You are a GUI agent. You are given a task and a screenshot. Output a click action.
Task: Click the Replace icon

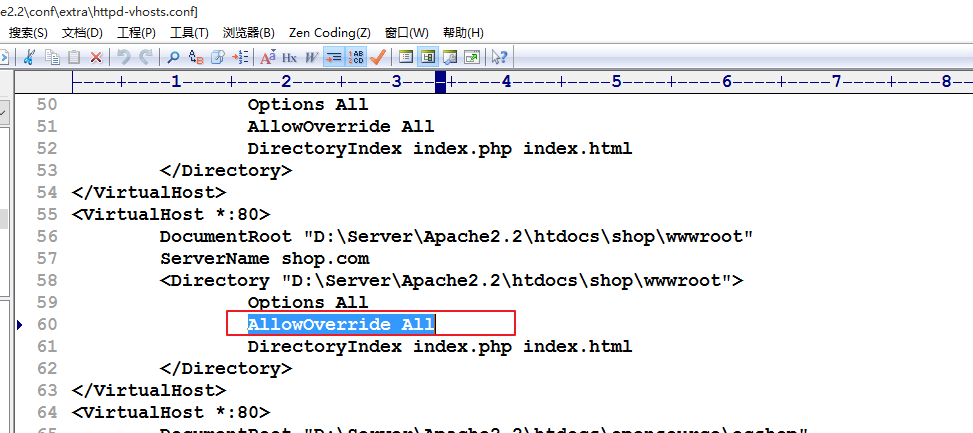point(196,57)
